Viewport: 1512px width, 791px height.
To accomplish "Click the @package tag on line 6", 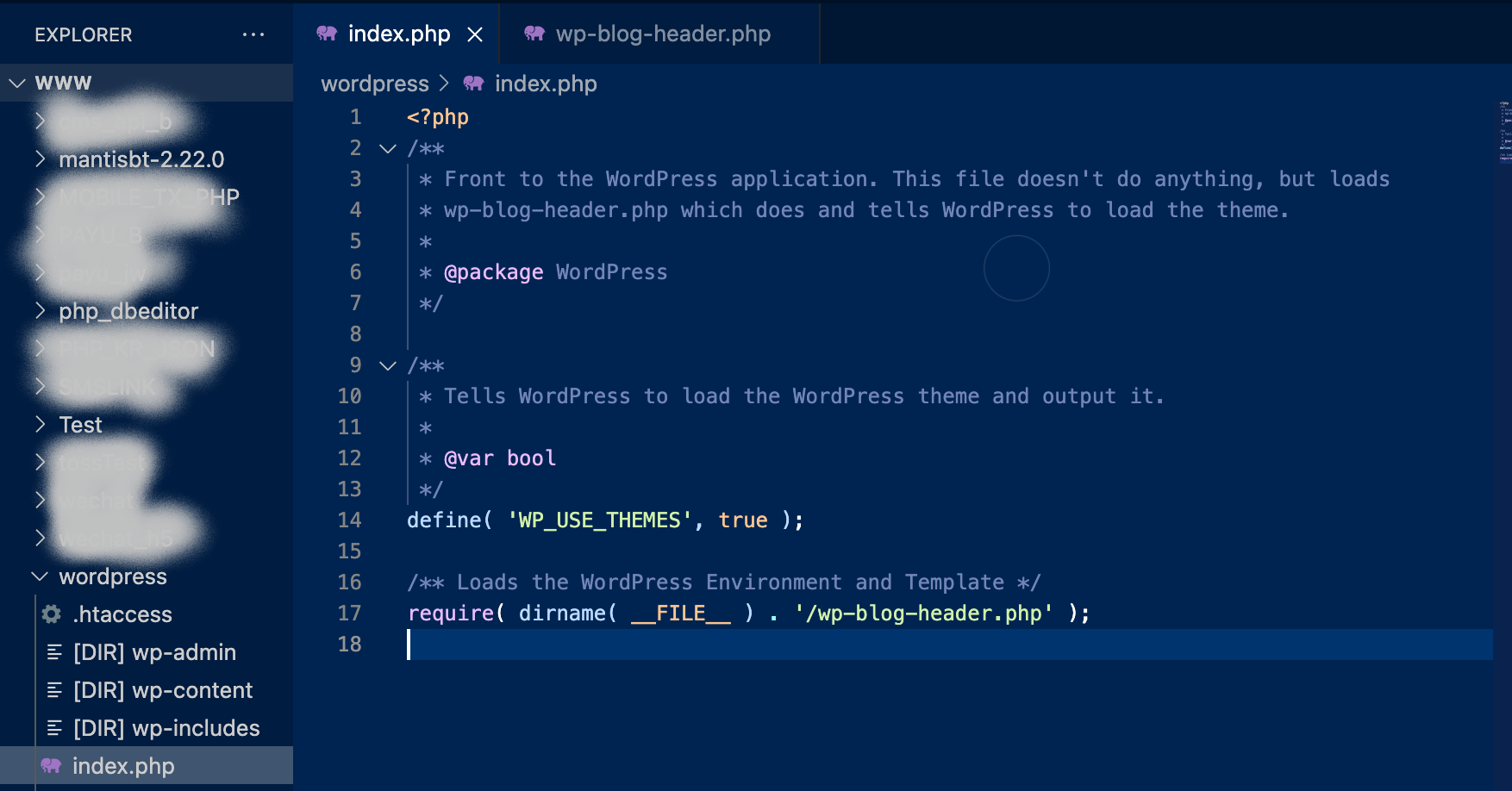I will click(494, 272).
